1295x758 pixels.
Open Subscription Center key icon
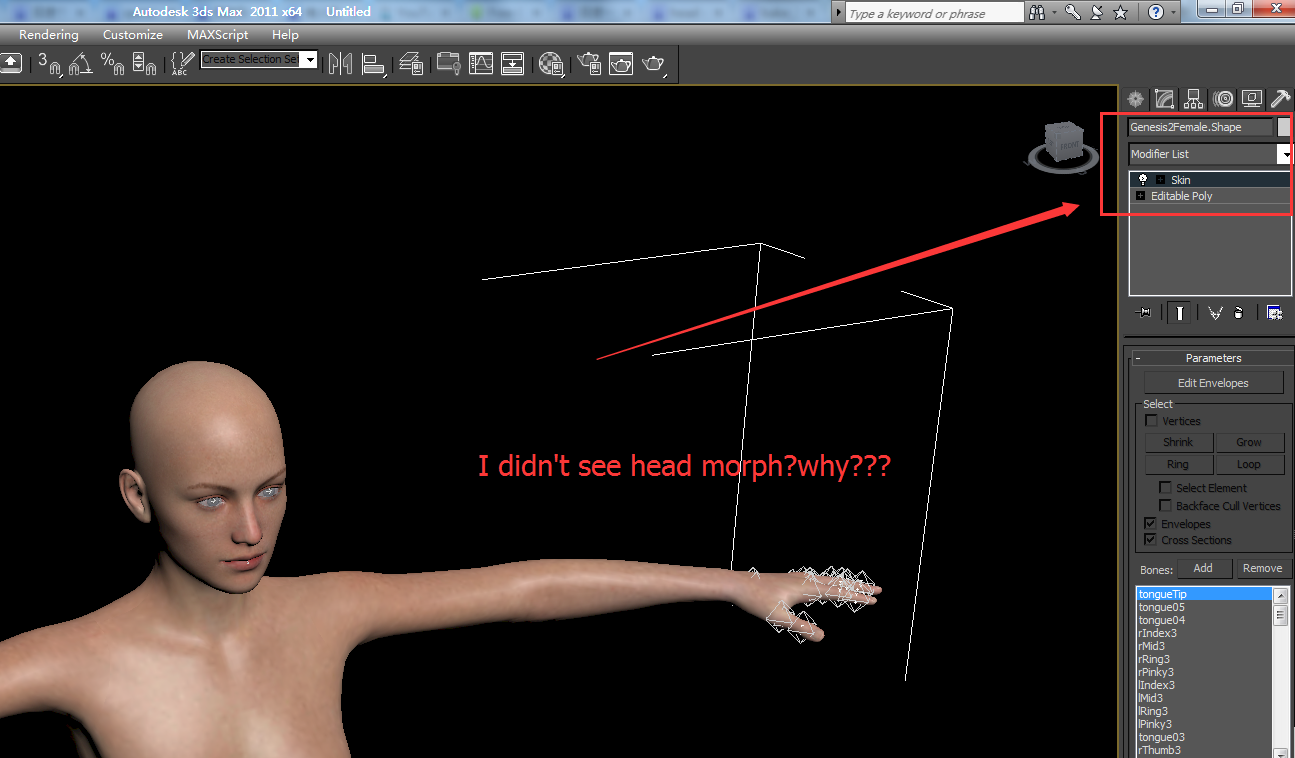point(1073,12)
